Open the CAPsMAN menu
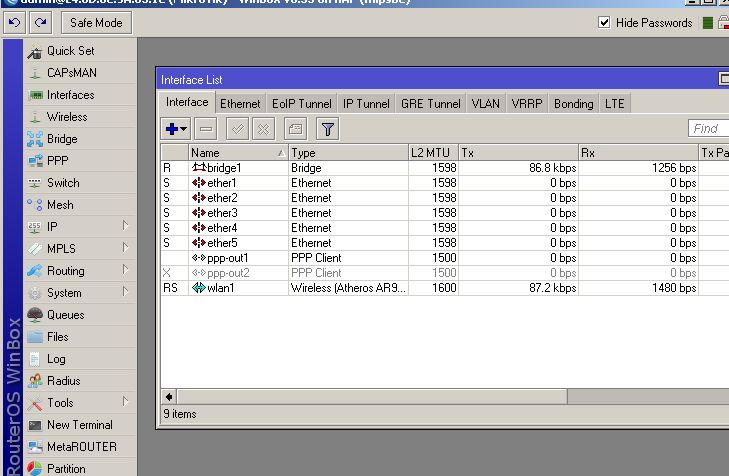This screenshot has width=729, height=476. 80,73
